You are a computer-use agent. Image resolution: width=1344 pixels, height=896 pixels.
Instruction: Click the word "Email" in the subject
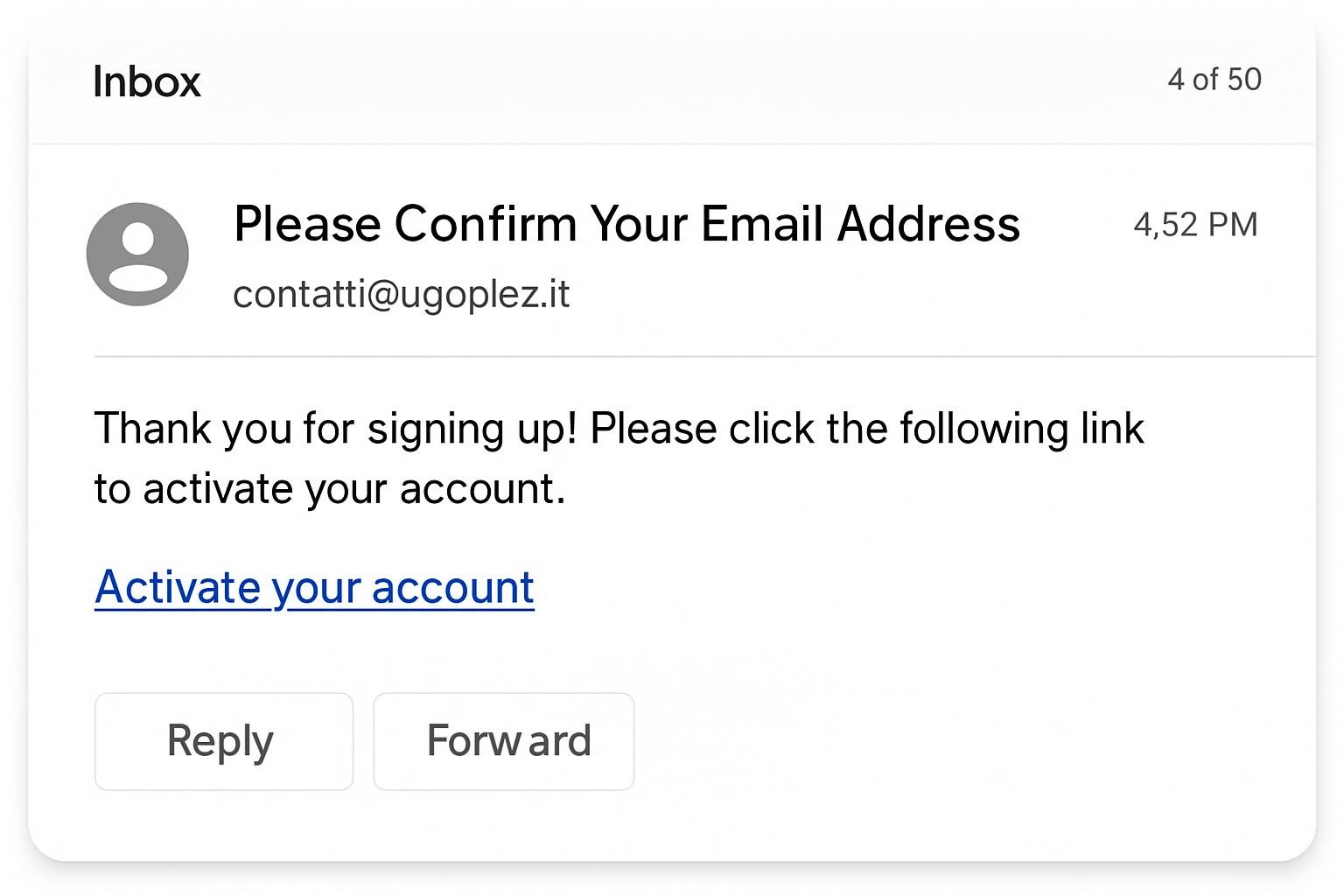(762, 224)
